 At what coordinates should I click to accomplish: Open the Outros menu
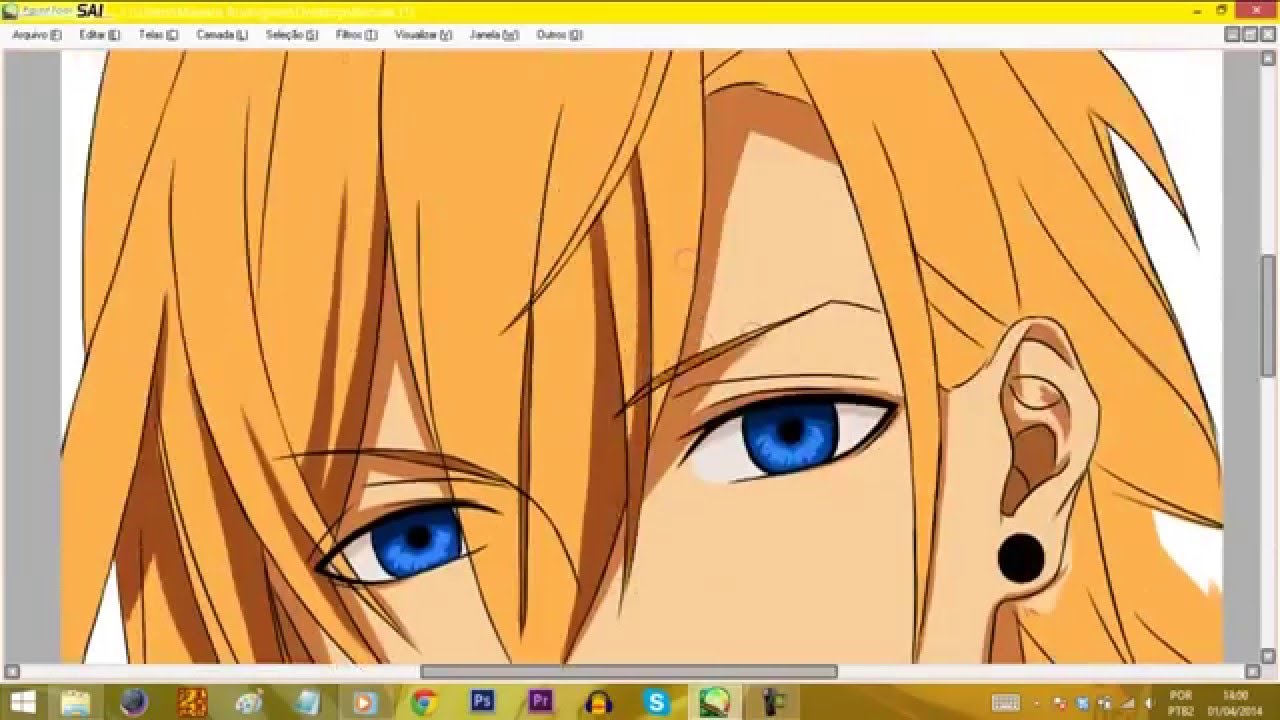[559, 35]
